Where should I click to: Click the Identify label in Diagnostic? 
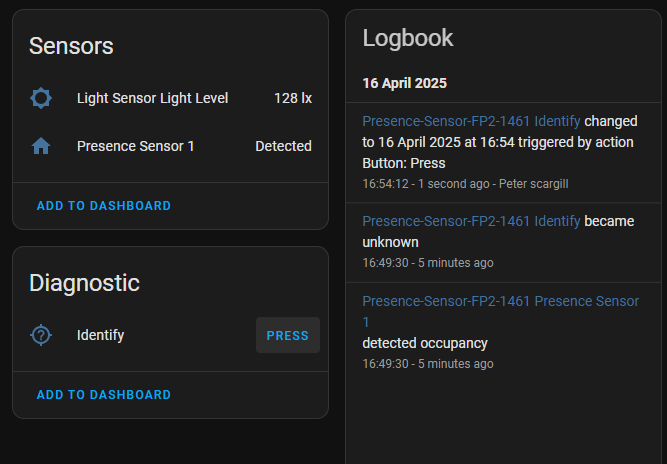click(x=100, y=335)
